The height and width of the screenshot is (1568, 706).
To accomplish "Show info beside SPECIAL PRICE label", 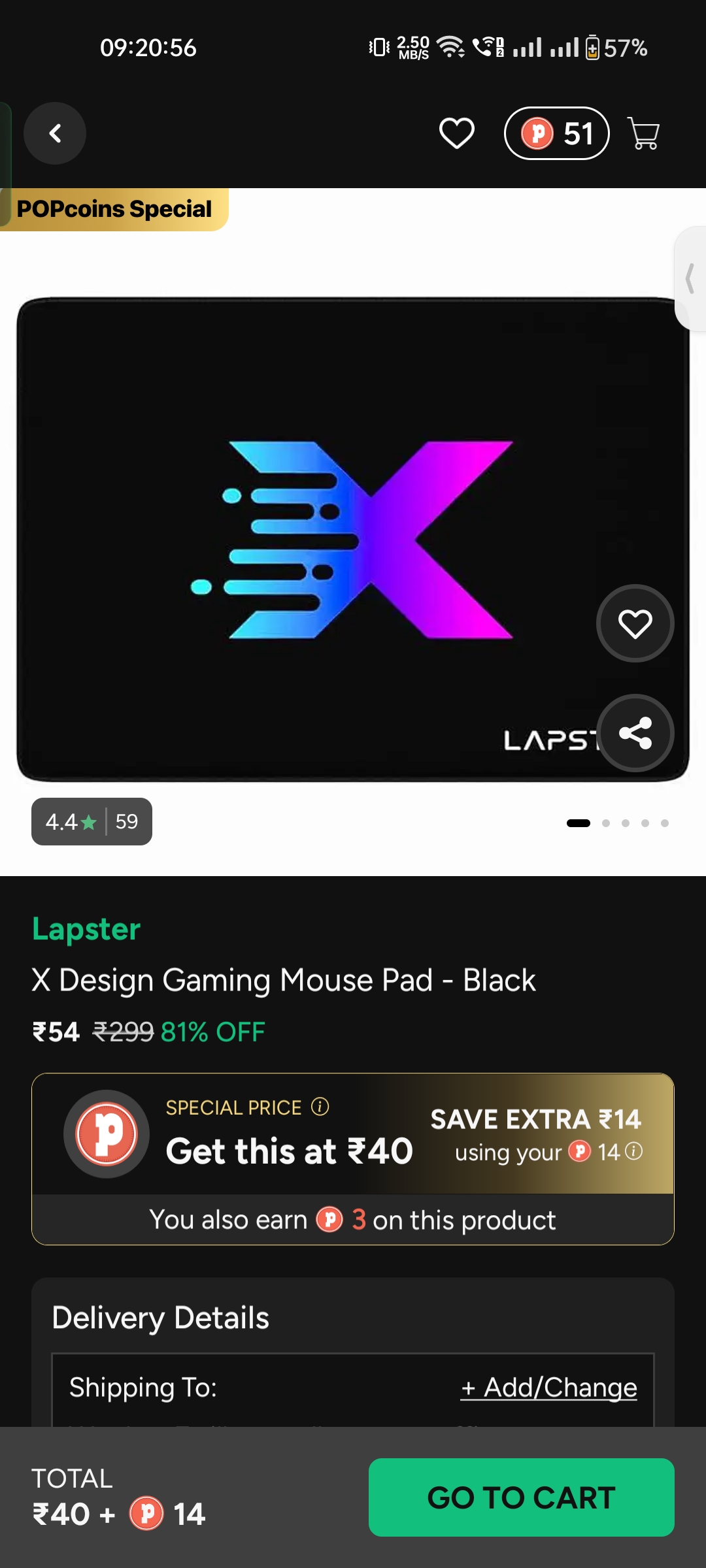I will [320, 1107].
